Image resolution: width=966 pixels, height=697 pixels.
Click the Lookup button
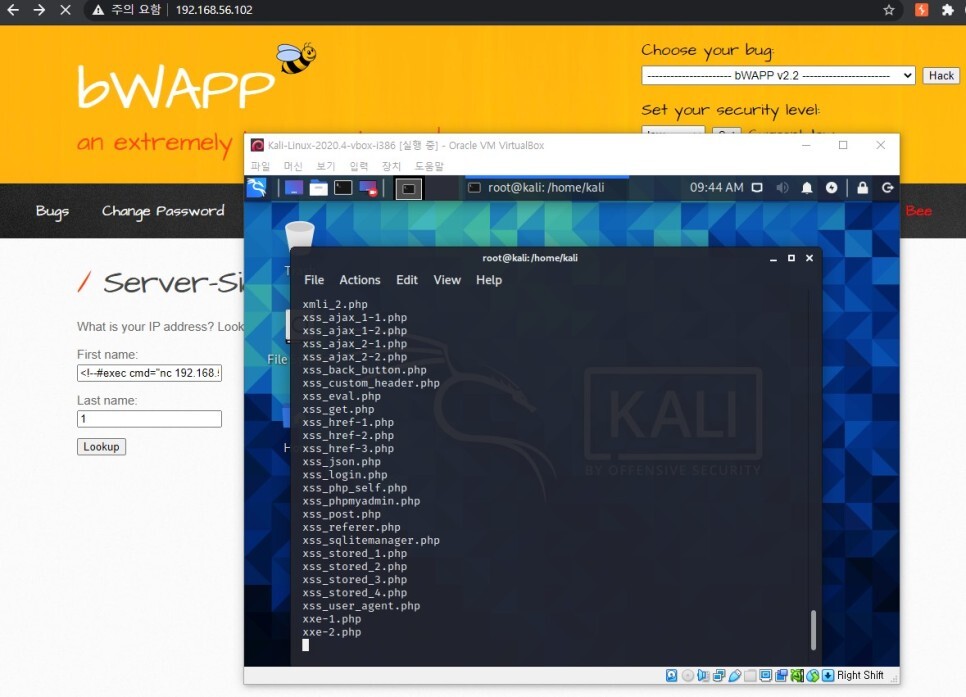101,447
